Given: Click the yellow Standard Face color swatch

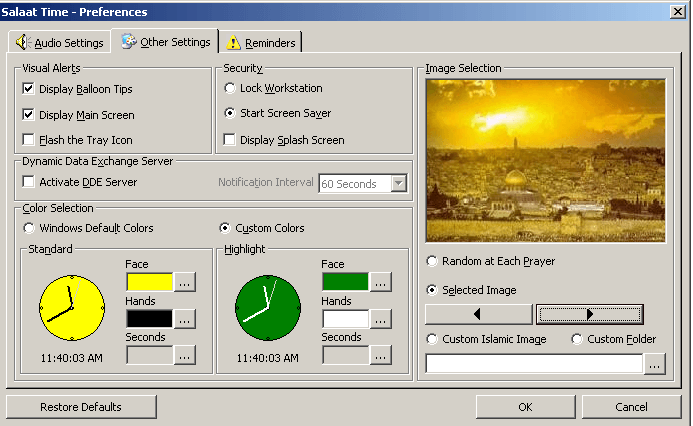Looking at the screenshot, I should coord(149,282).
